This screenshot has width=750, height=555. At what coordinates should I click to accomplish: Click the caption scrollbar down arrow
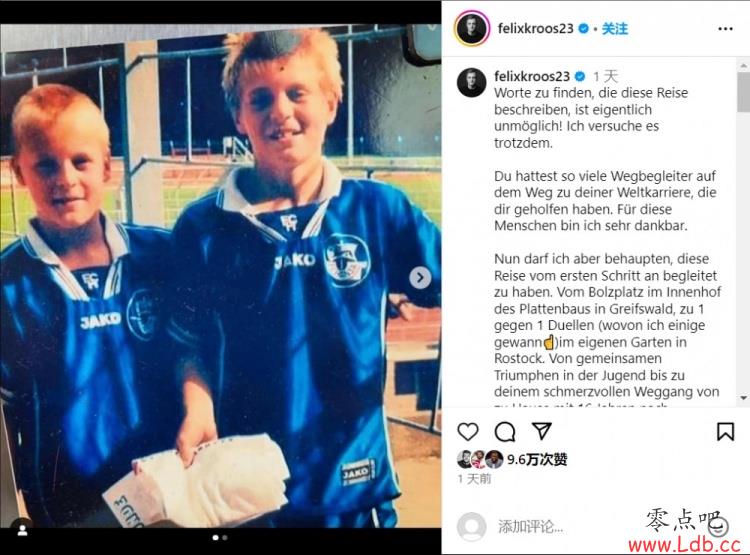[743, 398]
